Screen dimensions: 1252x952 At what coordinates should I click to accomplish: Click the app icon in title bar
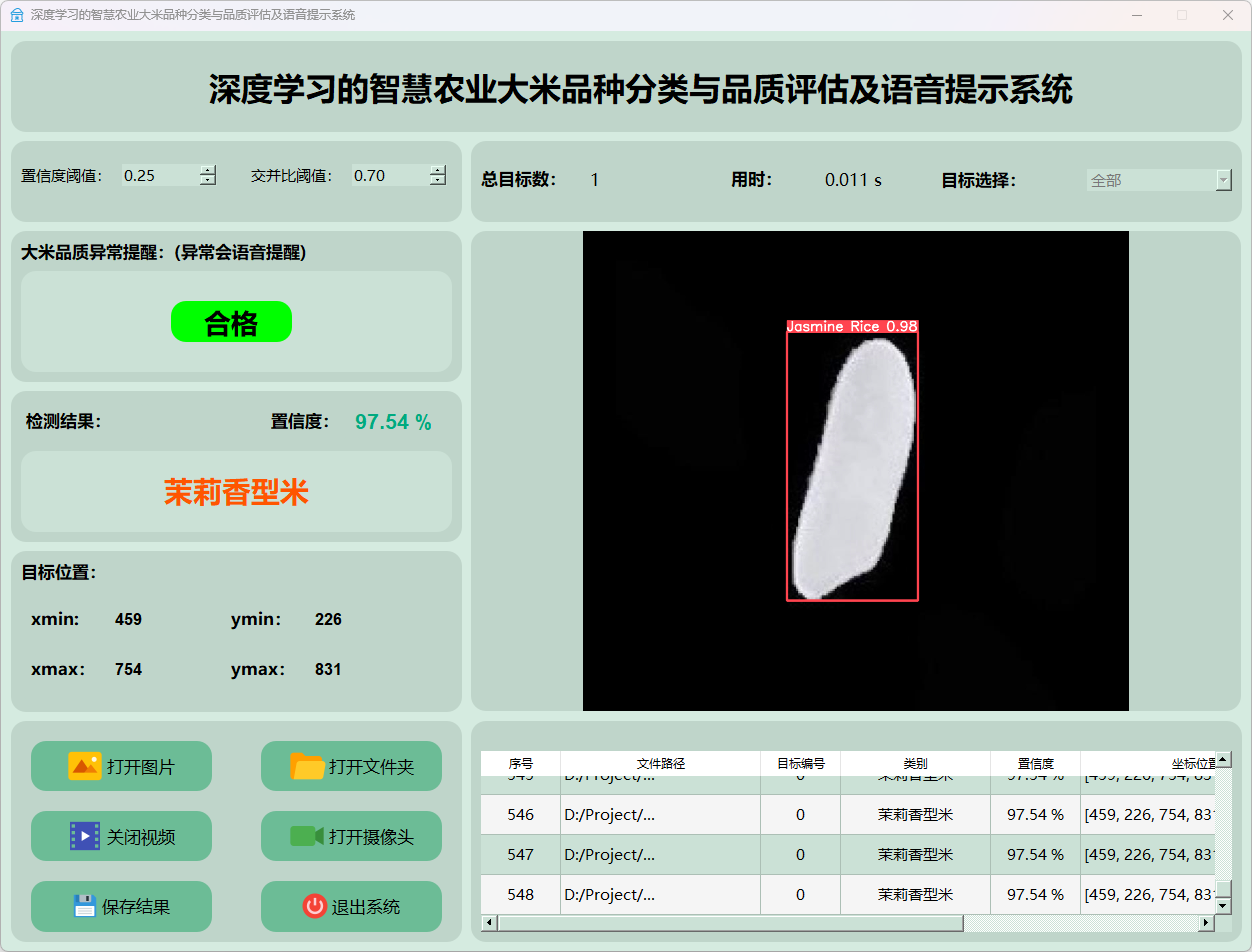coord(16,15)
